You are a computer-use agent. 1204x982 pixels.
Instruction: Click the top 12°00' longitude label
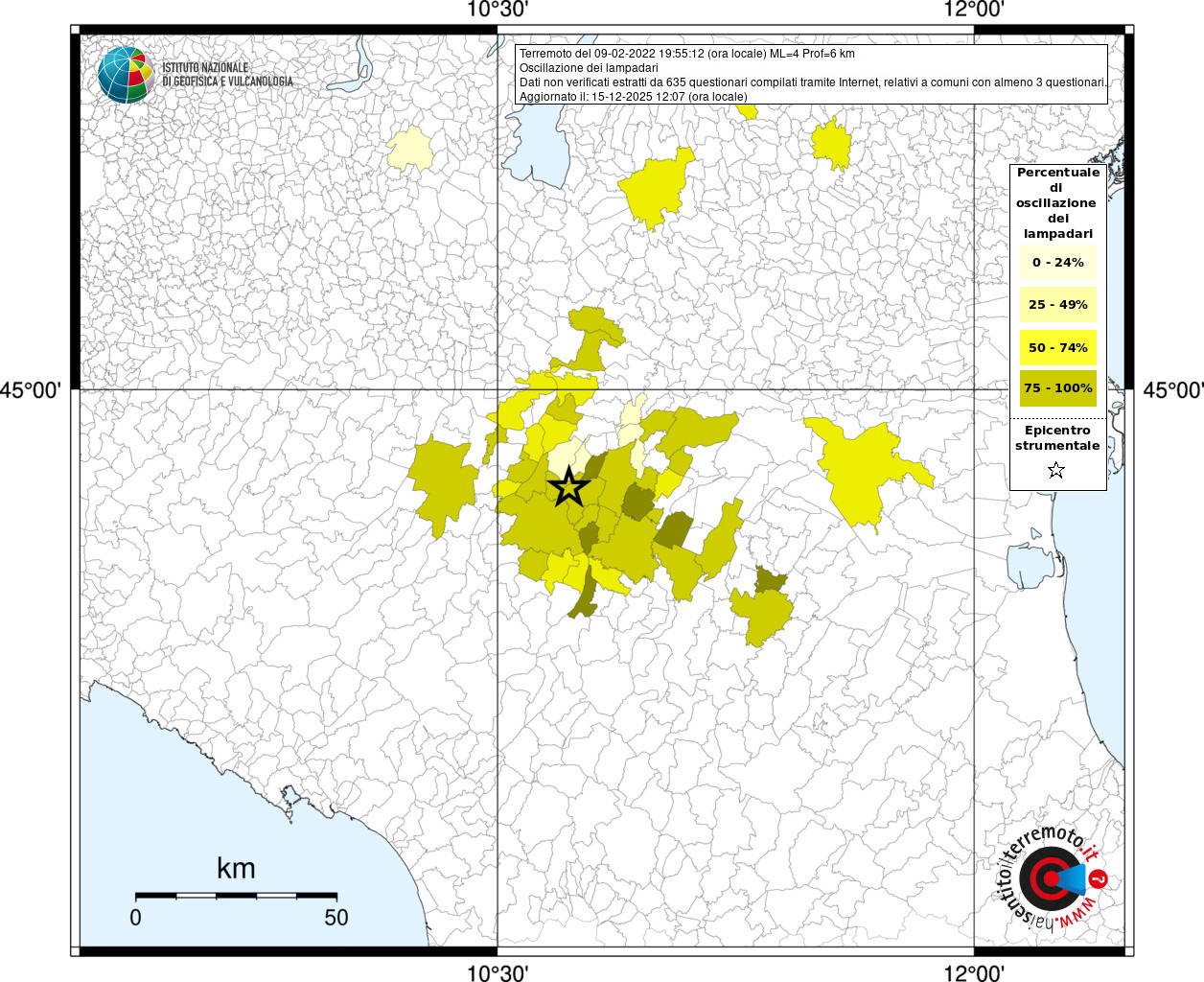click(x=974, y=10)
